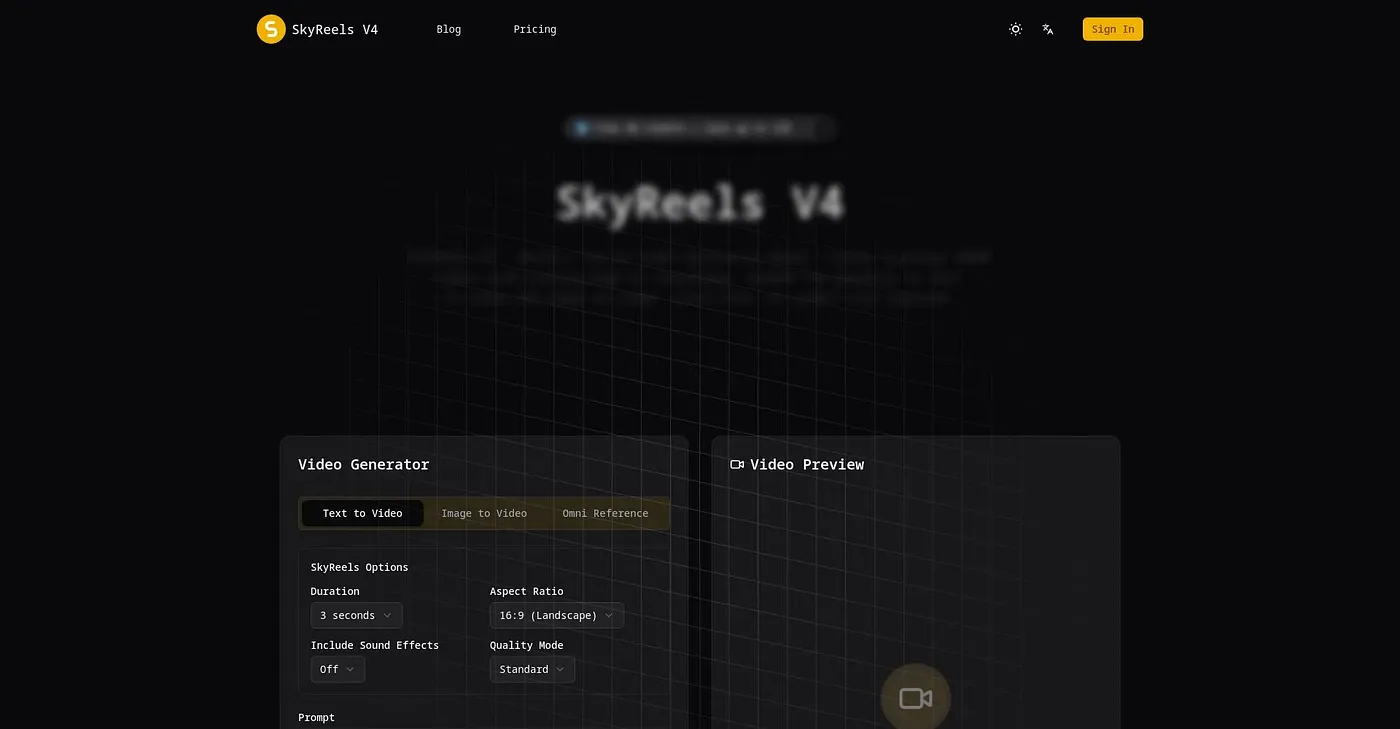Screen dimensions: 1400x729
Task: Open the Aspect Ratio 16:9 (Landscape) dropdown
Action: pyautogui.click(x=557, y=615)
